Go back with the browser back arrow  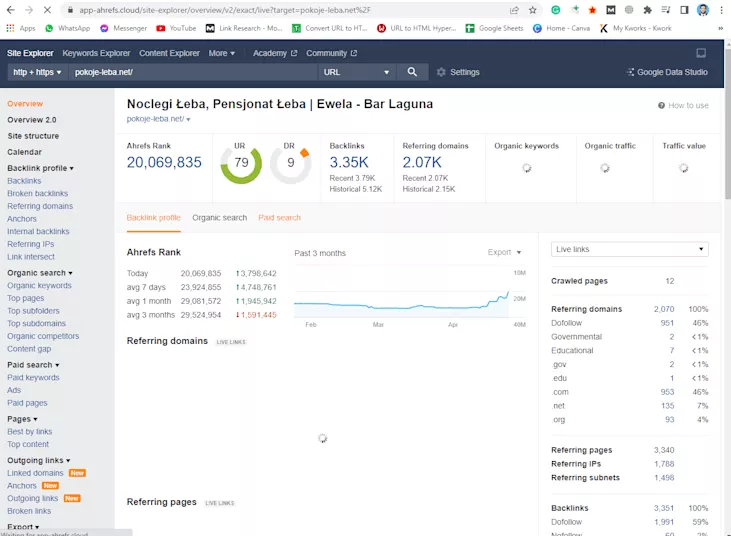click(x=11, y=10)
